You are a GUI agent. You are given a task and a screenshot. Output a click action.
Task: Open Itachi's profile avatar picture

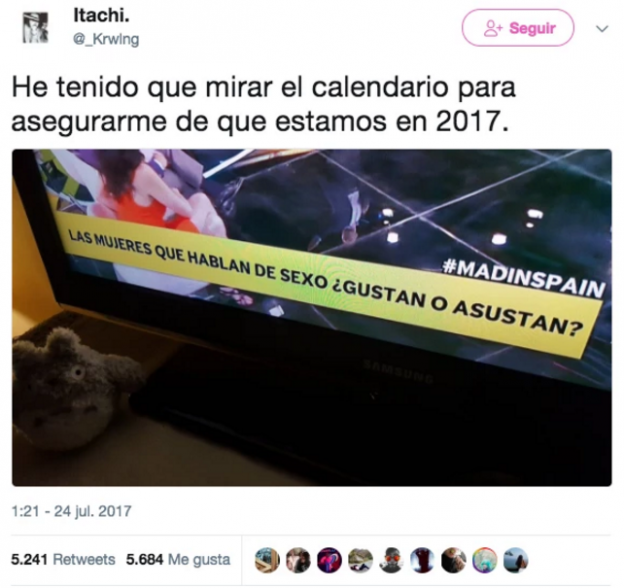[x=35, y=27]
